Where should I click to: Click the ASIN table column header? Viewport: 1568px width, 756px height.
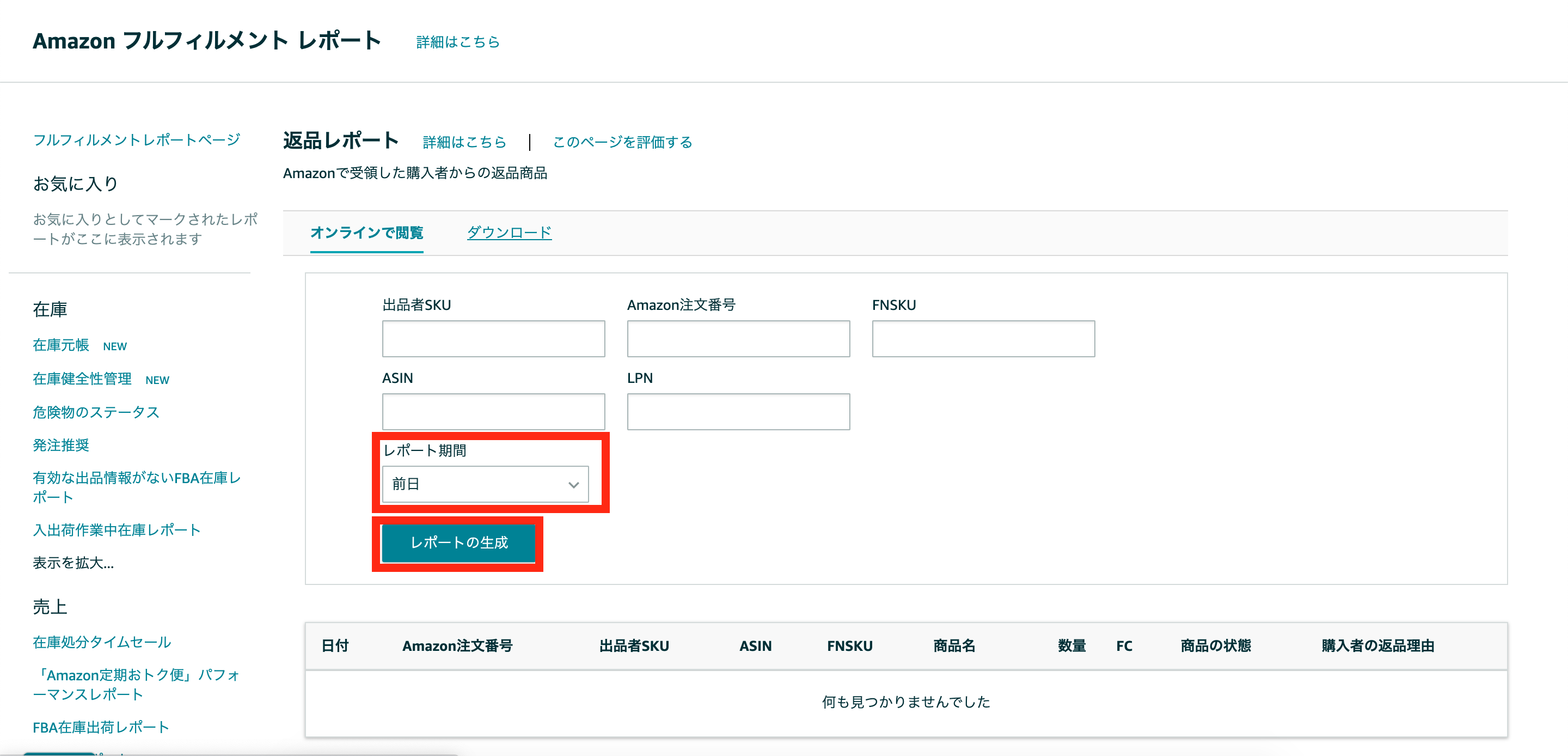755,646
